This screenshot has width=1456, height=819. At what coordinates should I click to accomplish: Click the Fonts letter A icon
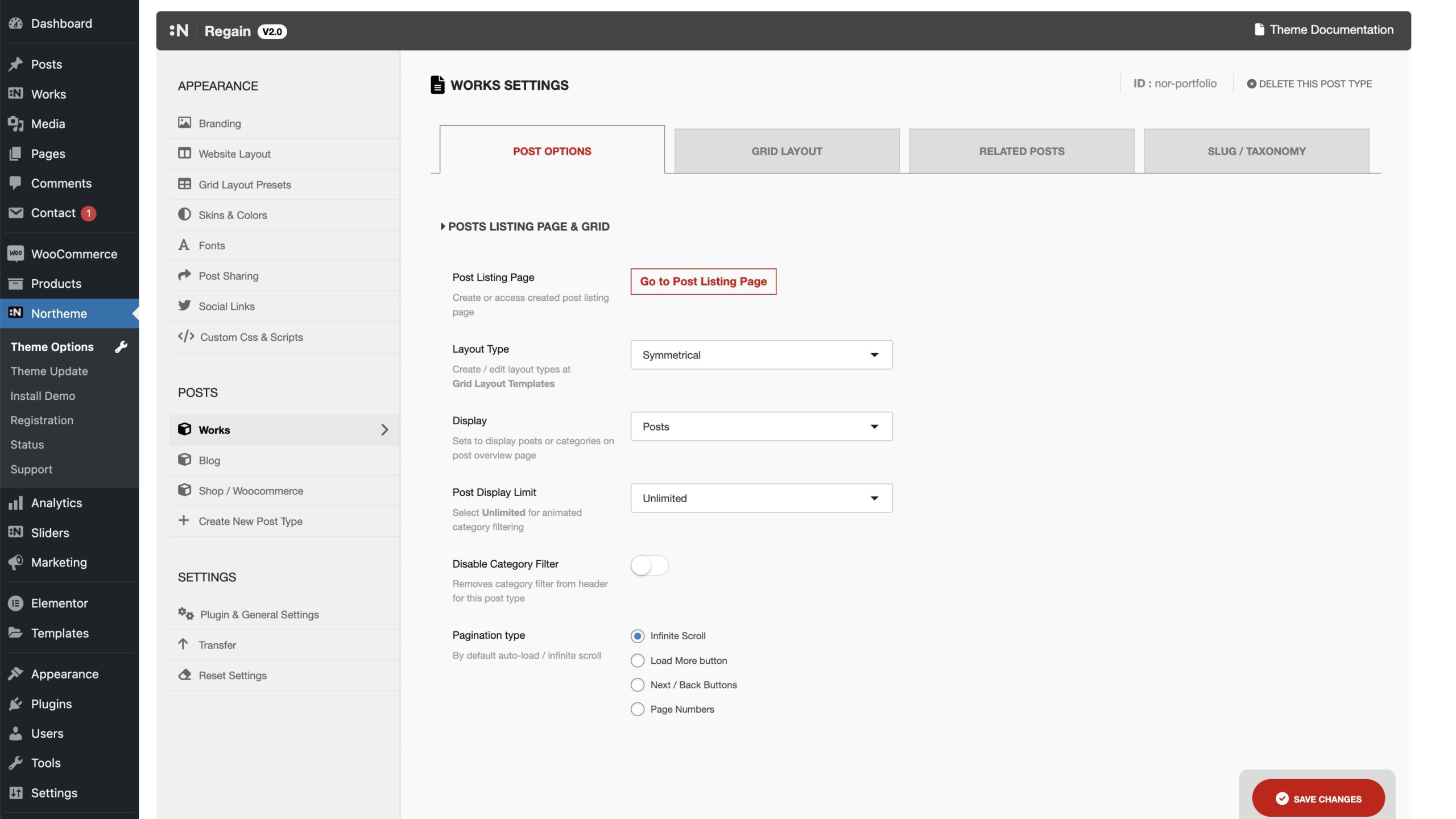(x=184, y=245)
